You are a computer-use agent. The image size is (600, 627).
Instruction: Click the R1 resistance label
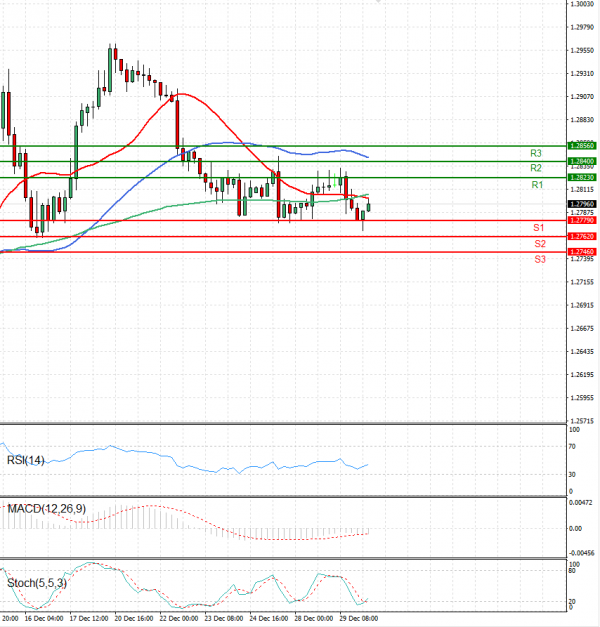click(537, 185)
